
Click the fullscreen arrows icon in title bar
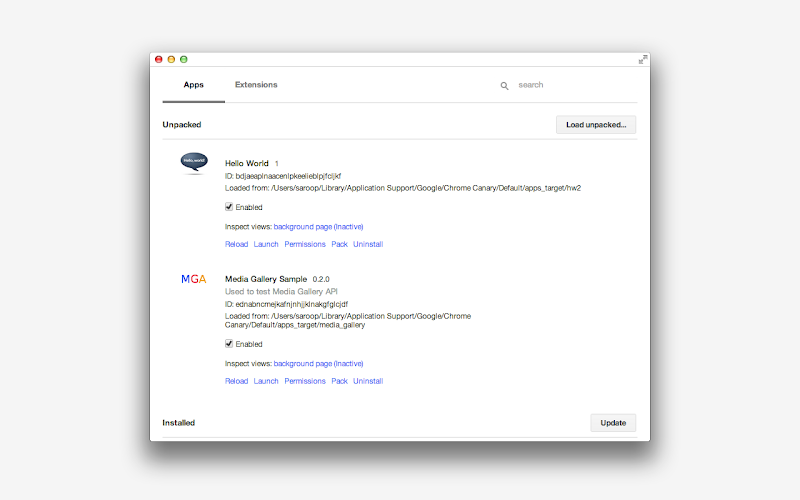(643, 60)
